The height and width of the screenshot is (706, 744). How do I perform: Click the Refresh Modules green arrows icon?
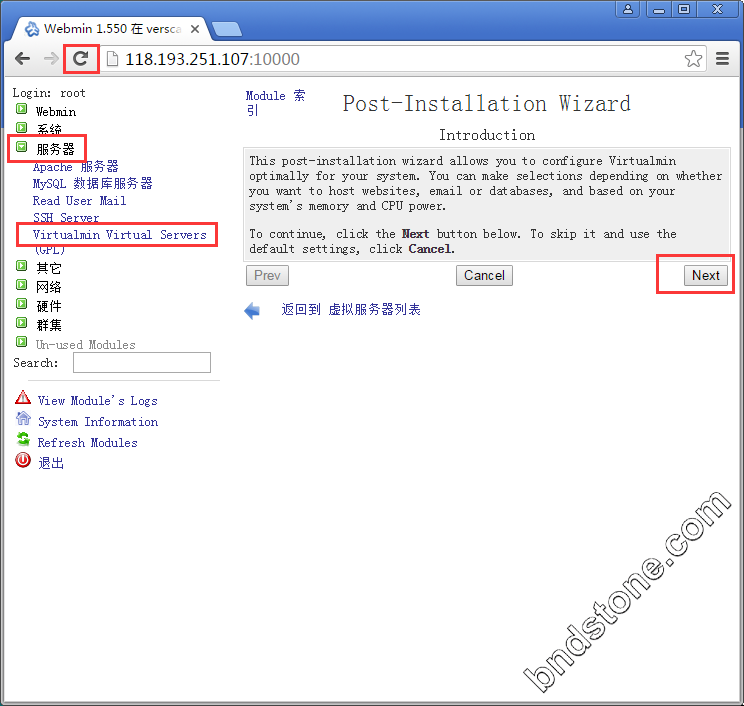point(23,439)
